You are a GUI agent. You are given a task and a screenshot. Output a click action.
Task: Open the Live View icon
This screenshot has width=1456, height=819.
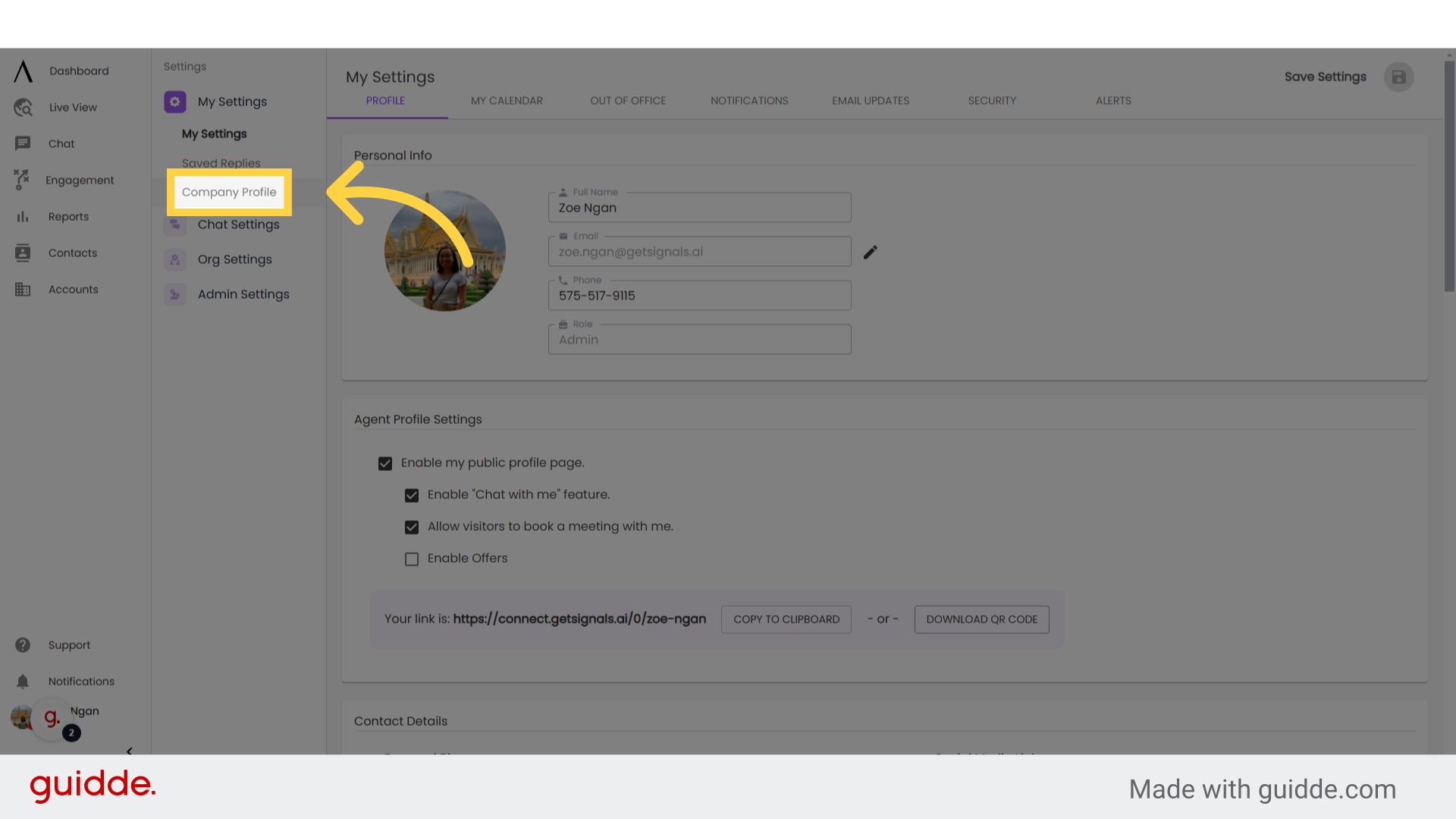pos(24,108)
